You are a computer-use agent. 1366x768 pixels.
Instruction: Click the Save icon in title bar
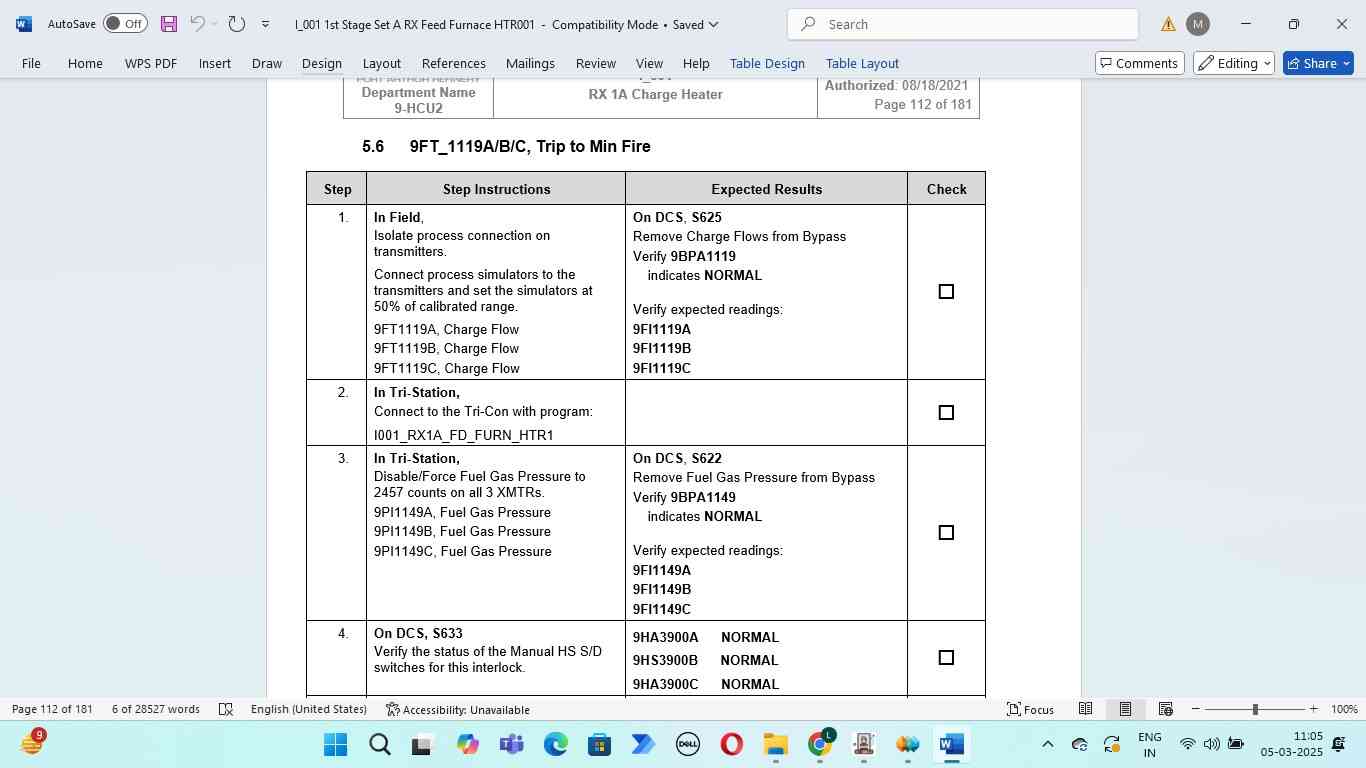tap(169, 24)
